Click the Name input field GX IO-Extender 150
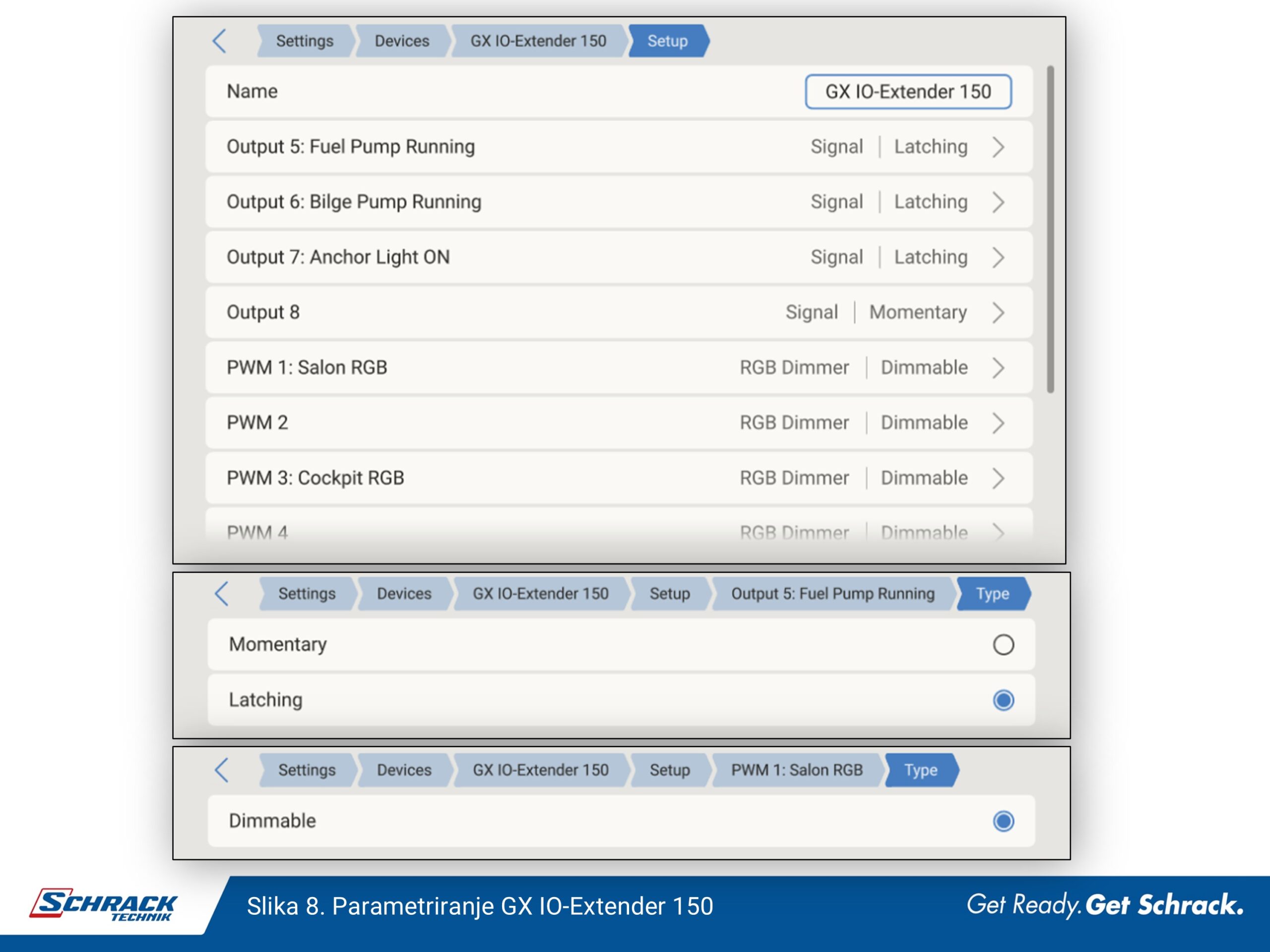 click(x=908, y=92)
